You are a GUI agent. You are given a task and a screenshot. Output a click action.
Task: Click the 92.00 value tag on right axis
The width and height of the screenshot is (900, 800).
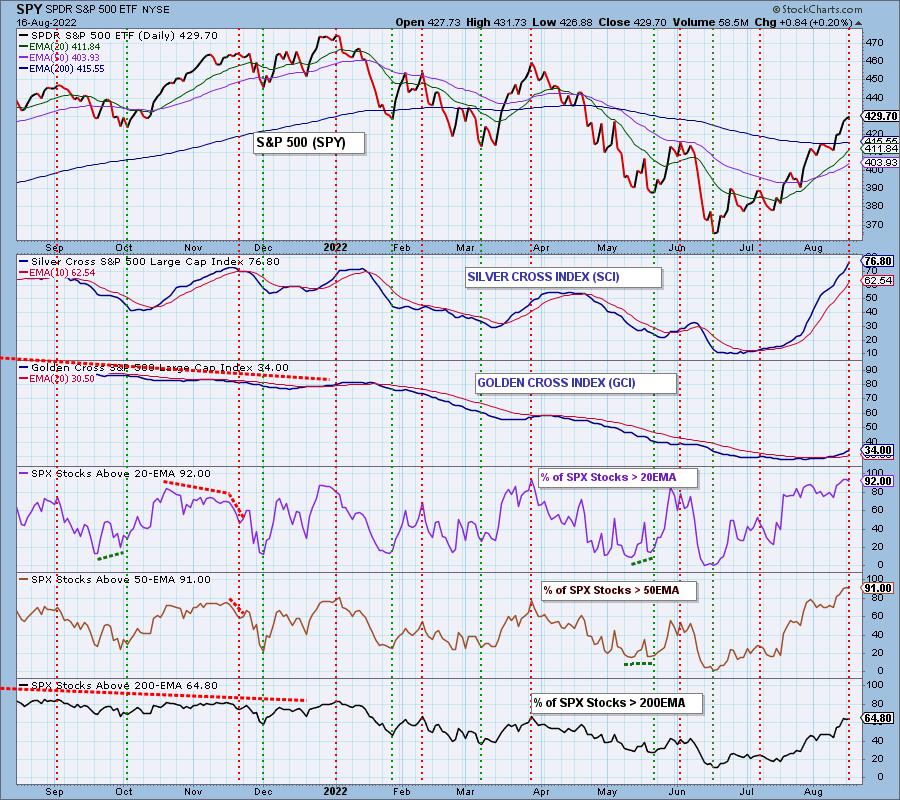pyautogui.click(x=879, y=481)
